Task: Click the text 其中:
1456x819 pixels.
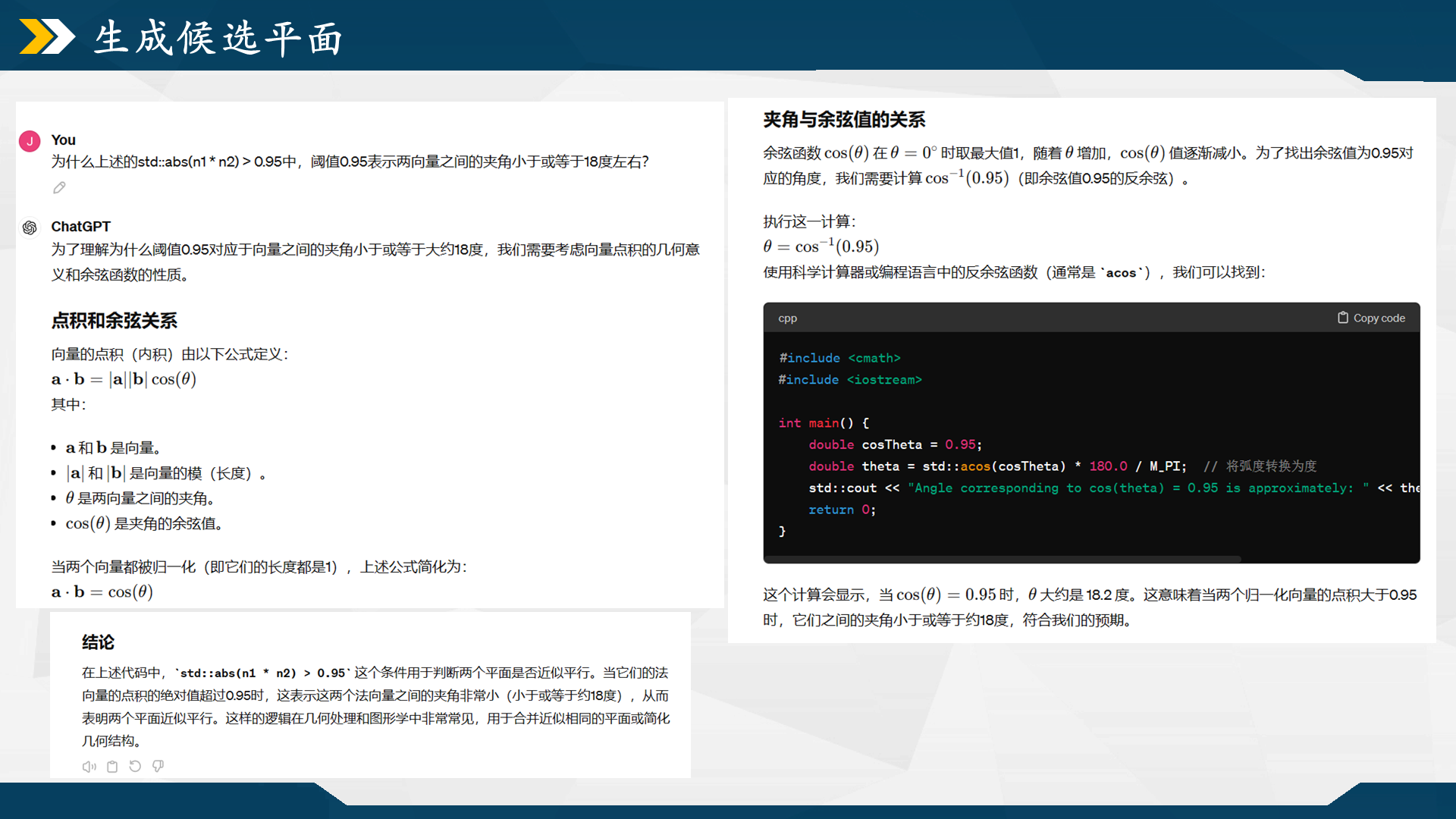Action: (x=68, y=404)
